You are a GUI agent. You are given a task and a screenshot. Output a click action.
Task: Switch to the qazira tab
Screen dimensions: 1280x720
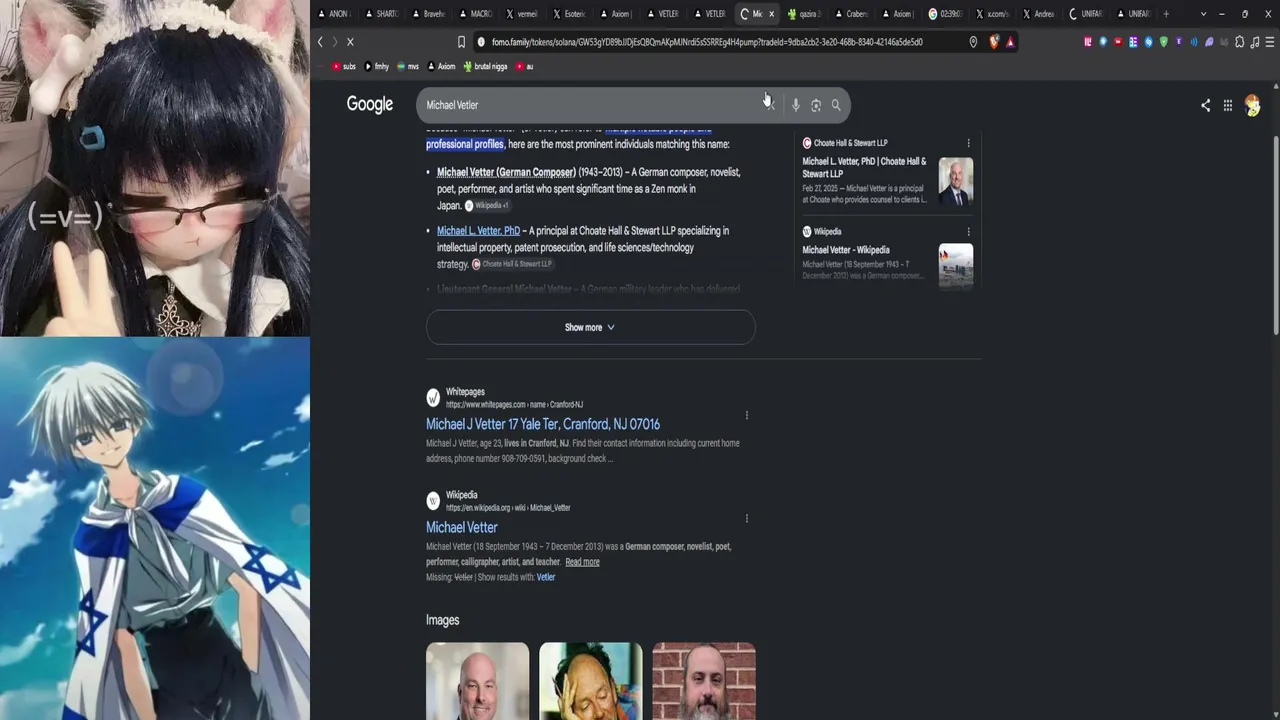pyautogui.click(x=804, y=14)
